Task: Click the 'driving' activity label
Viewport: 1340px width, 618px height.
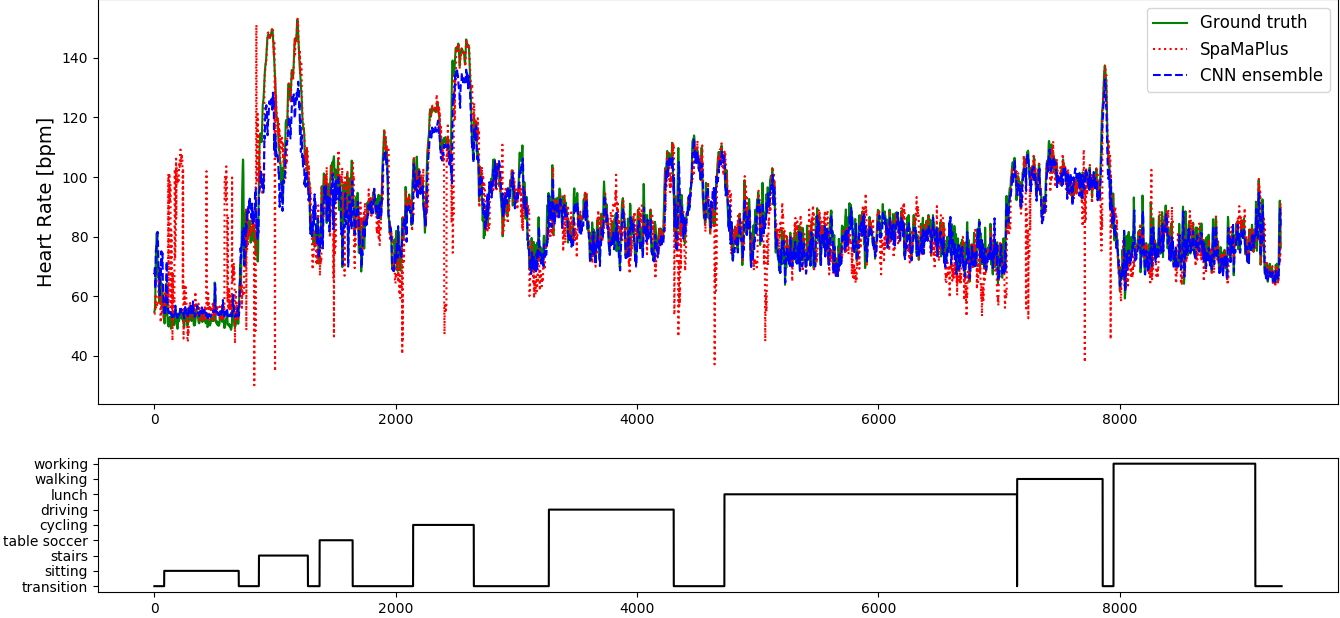Action: coord(65,510)
